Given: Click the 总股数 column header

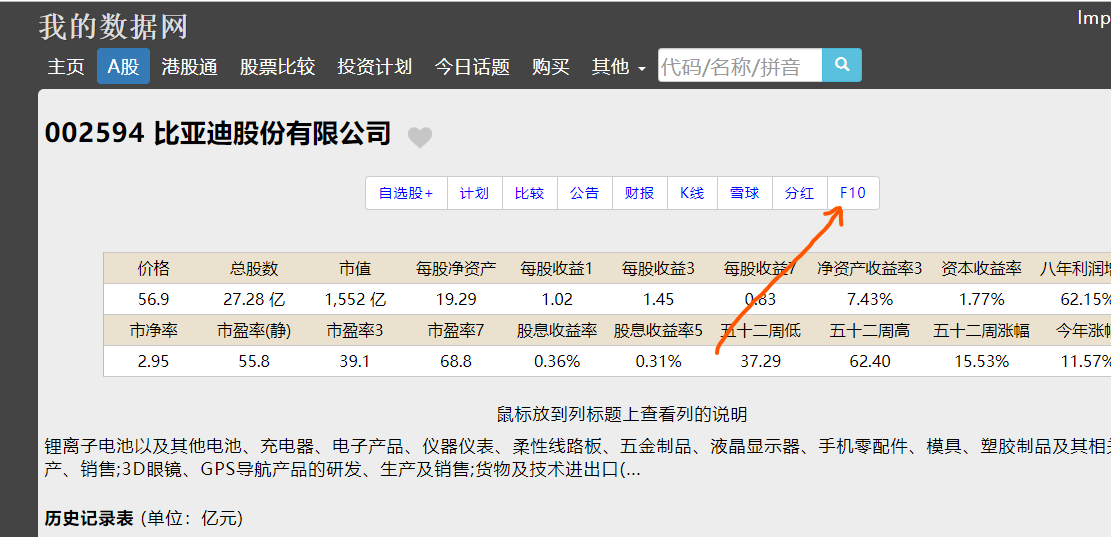Looking at the screenshot, I should pyautogui.click(x=254, y=268).
